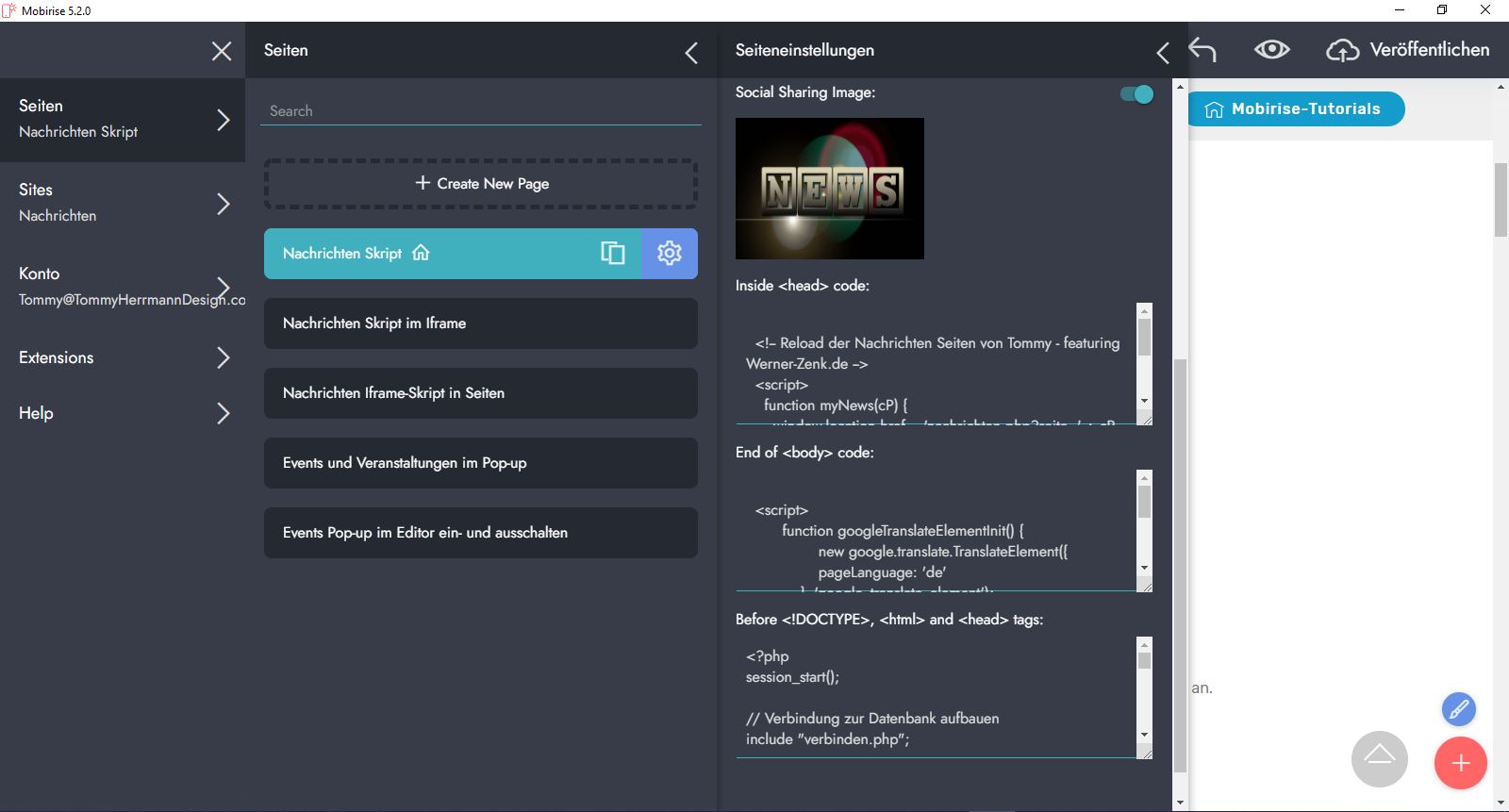Click the eye preview icon
This screenshot has height=812, width=1509.
click(1271, 50)
